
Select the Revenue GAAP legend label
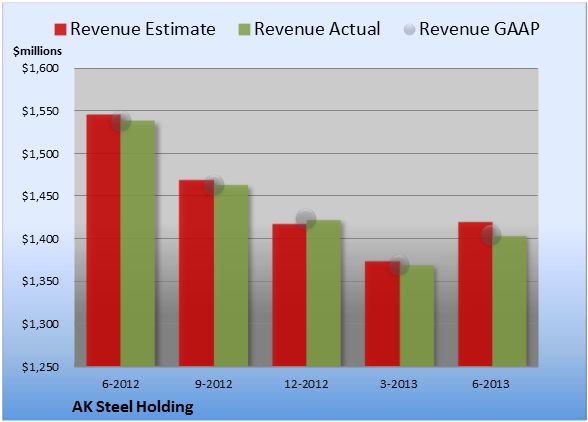point(479,29)
